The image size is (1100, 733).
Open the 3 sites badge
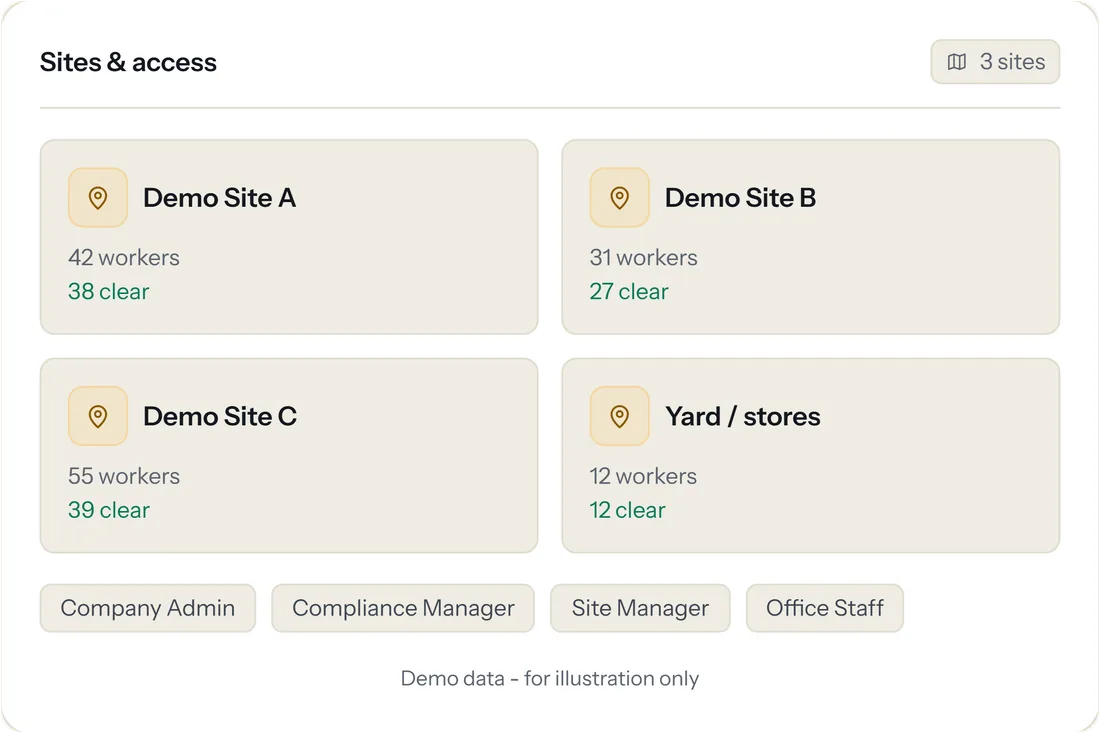(995, 62)
